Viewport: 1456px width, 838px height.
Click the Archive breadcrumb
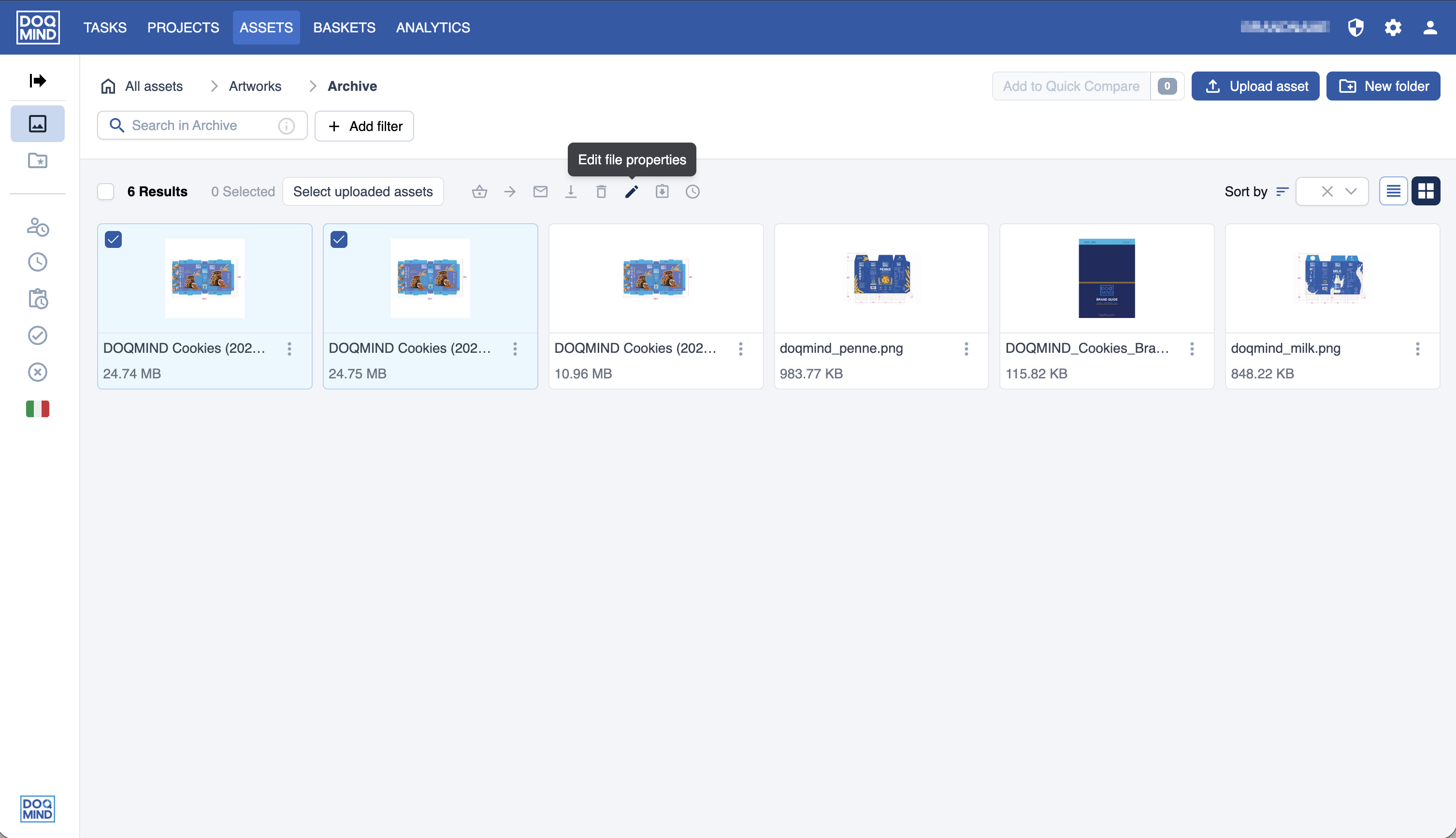[x=352, y=86]
